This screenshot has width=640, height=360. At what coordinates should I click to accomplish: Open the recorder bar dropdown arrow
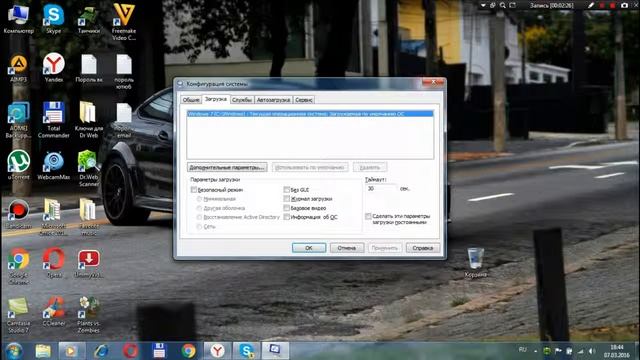(483, 5)
